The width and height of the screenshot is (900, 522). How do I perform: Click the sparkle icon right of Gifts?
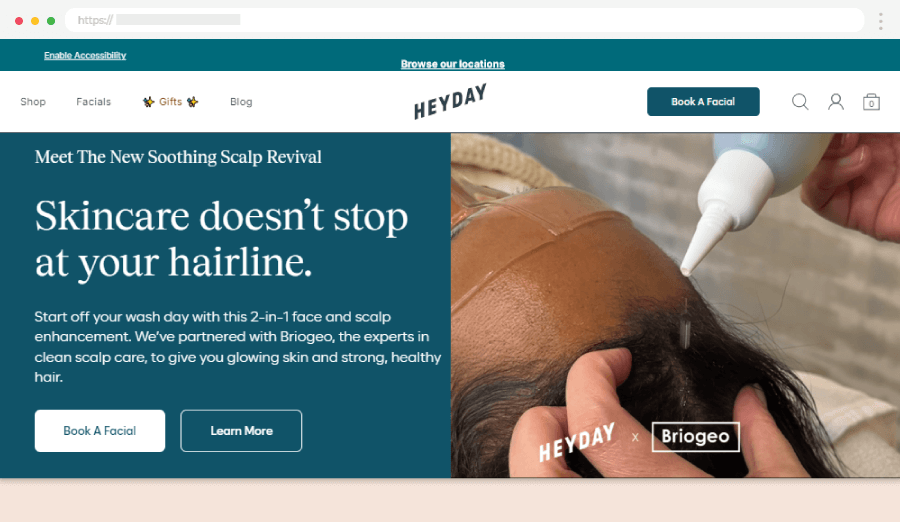coord(192,102)
